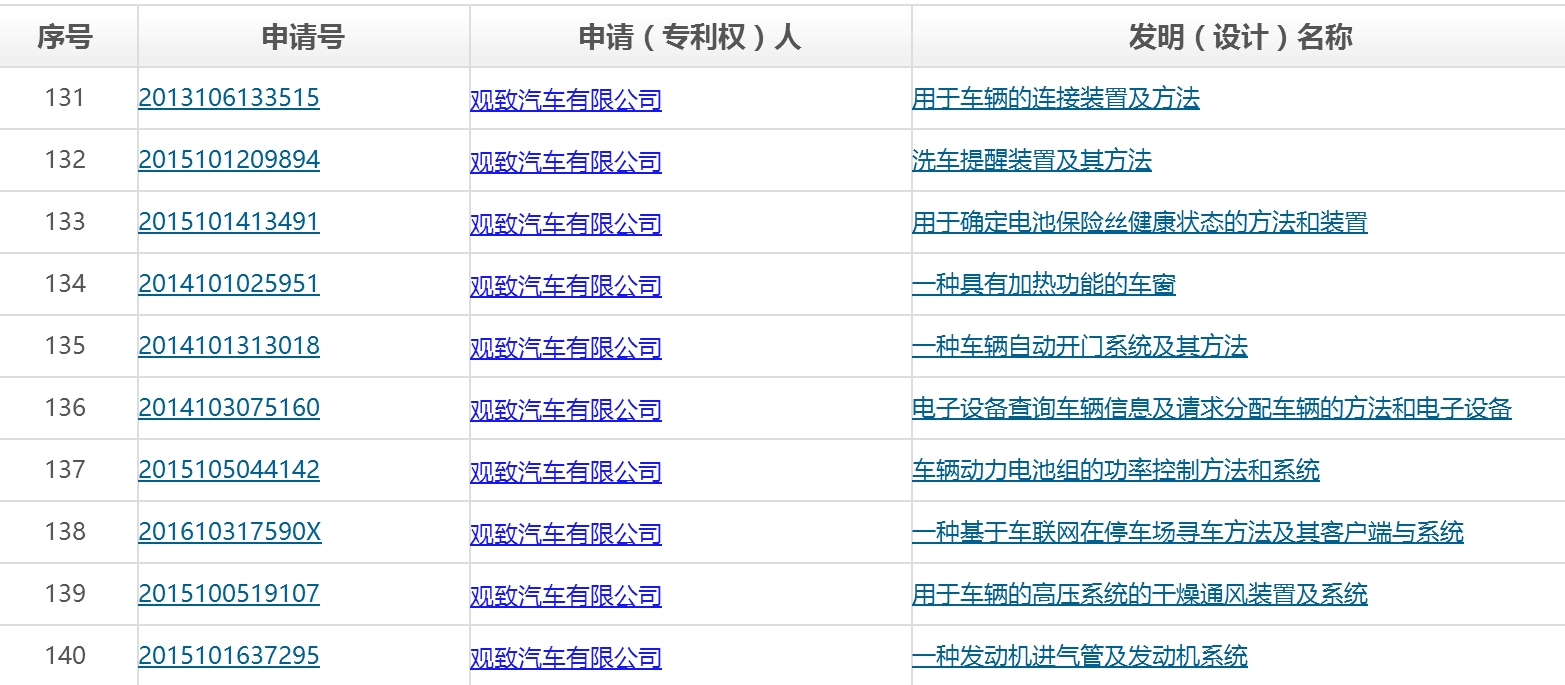
Task: Open invention 一种车辆自动开门系统及其方法
Action: [1080, 346]
